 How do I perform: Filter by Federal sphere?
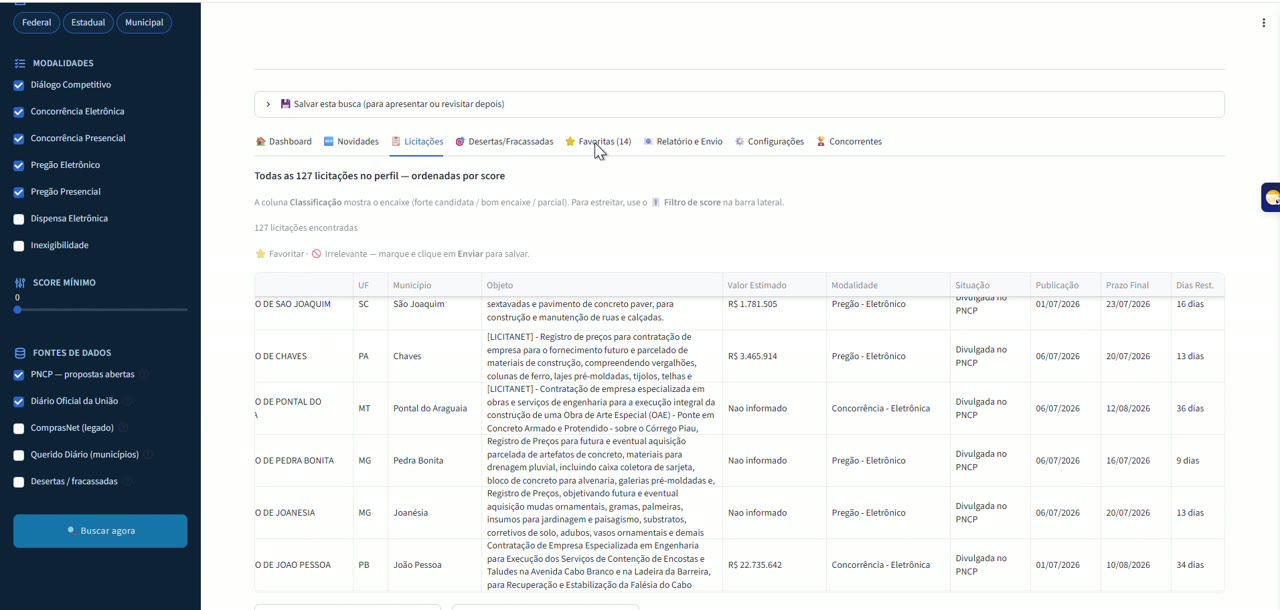click(x=37, y=23)
